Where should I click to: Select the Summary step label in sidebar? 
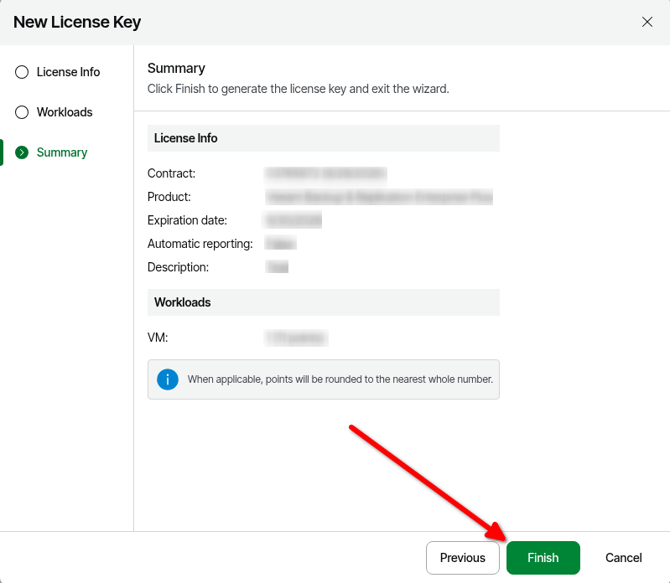click(x=62, y=152)
